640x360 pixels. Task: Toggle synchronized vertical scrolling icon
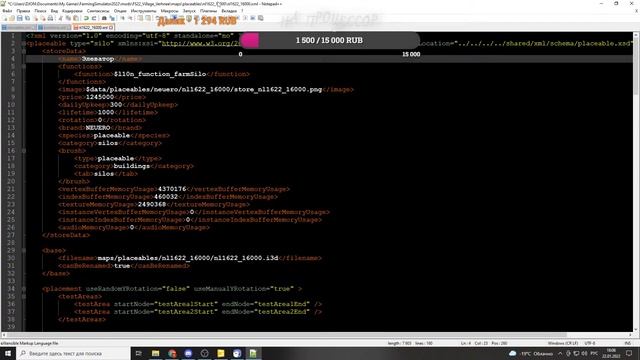click(x=140, y=18)
